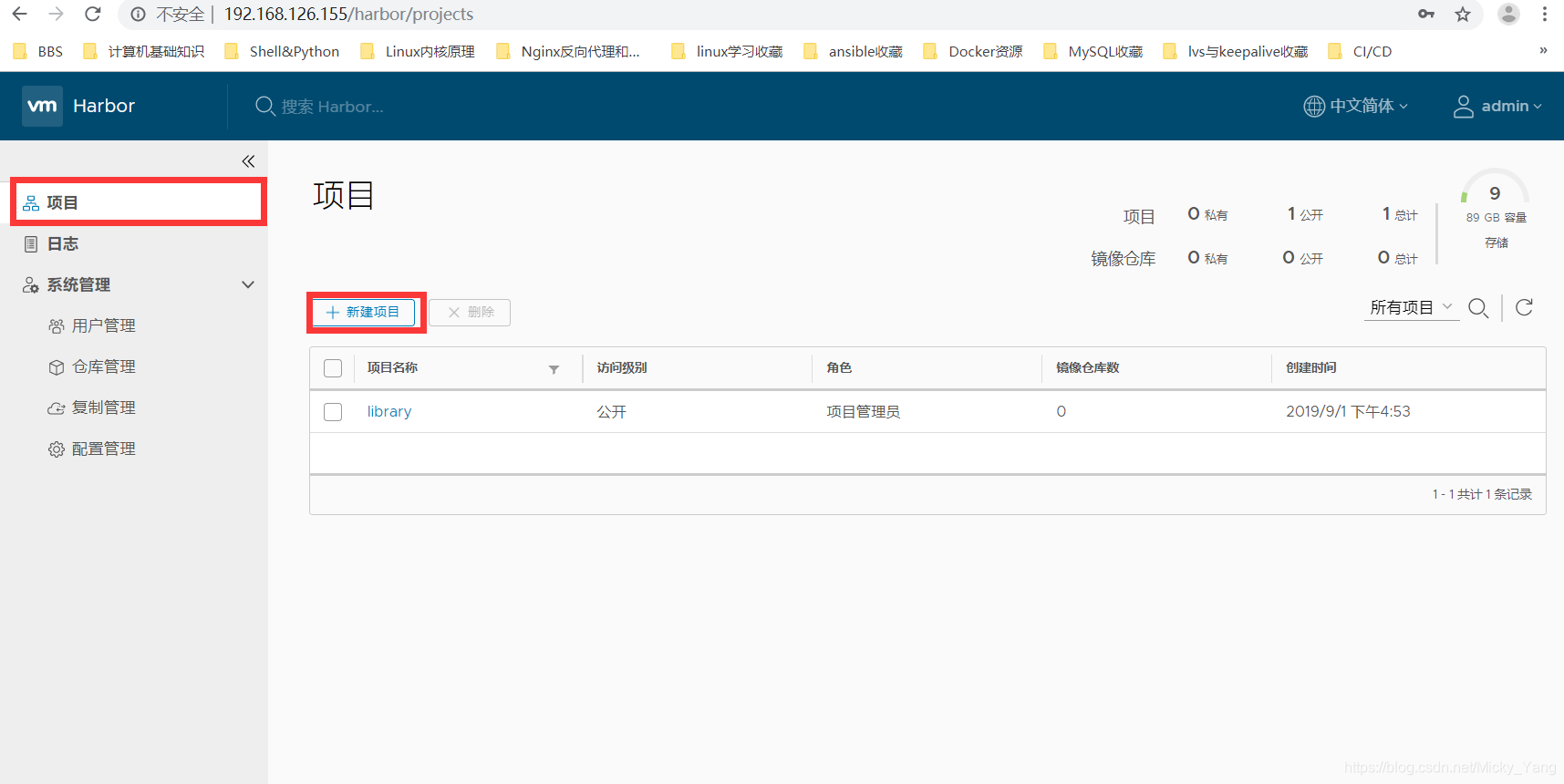Click the storage capacity gauge

coord(1495,188)
